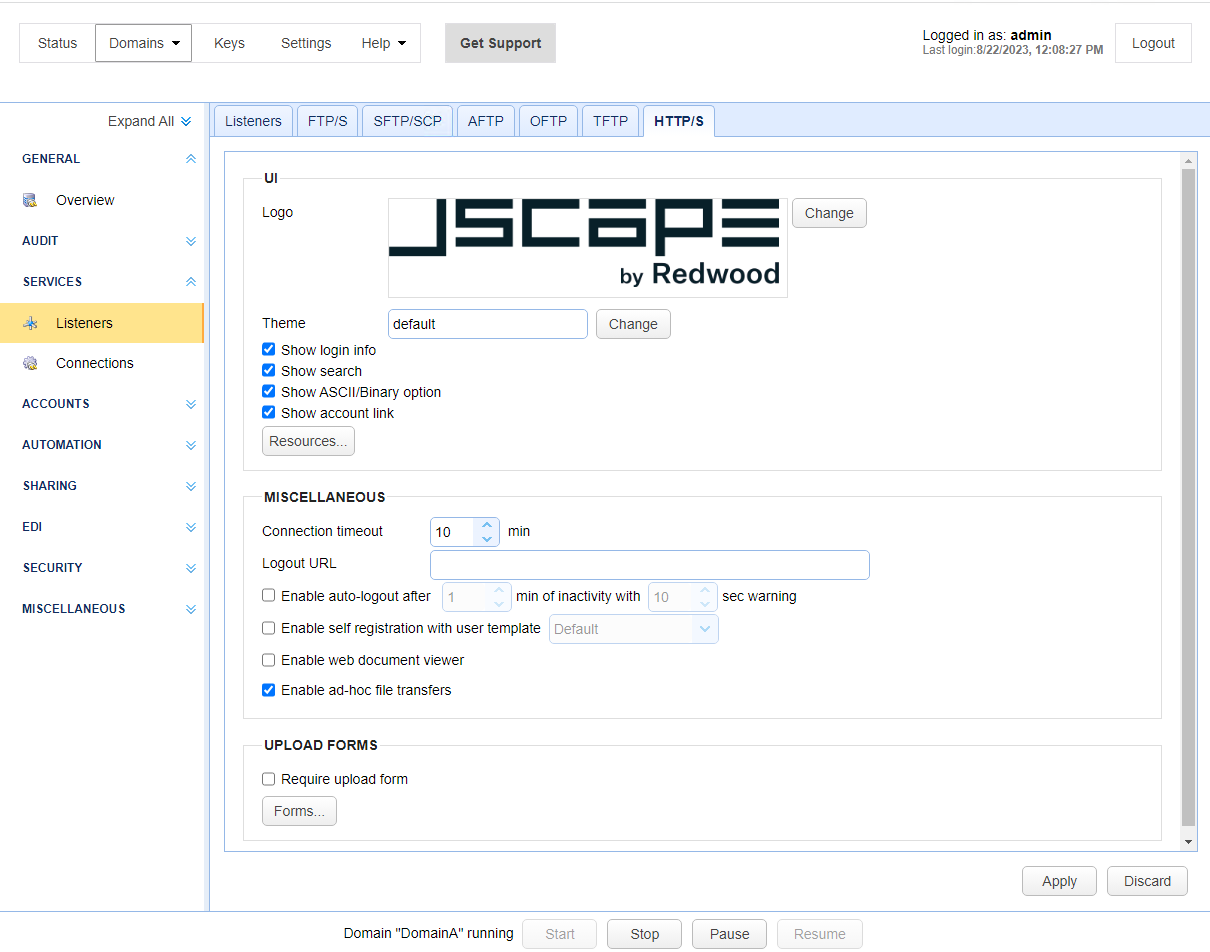Click the scrollbar up-arrow icon
This screenshot has width=1210, height=952.
tap(1188, 159)
